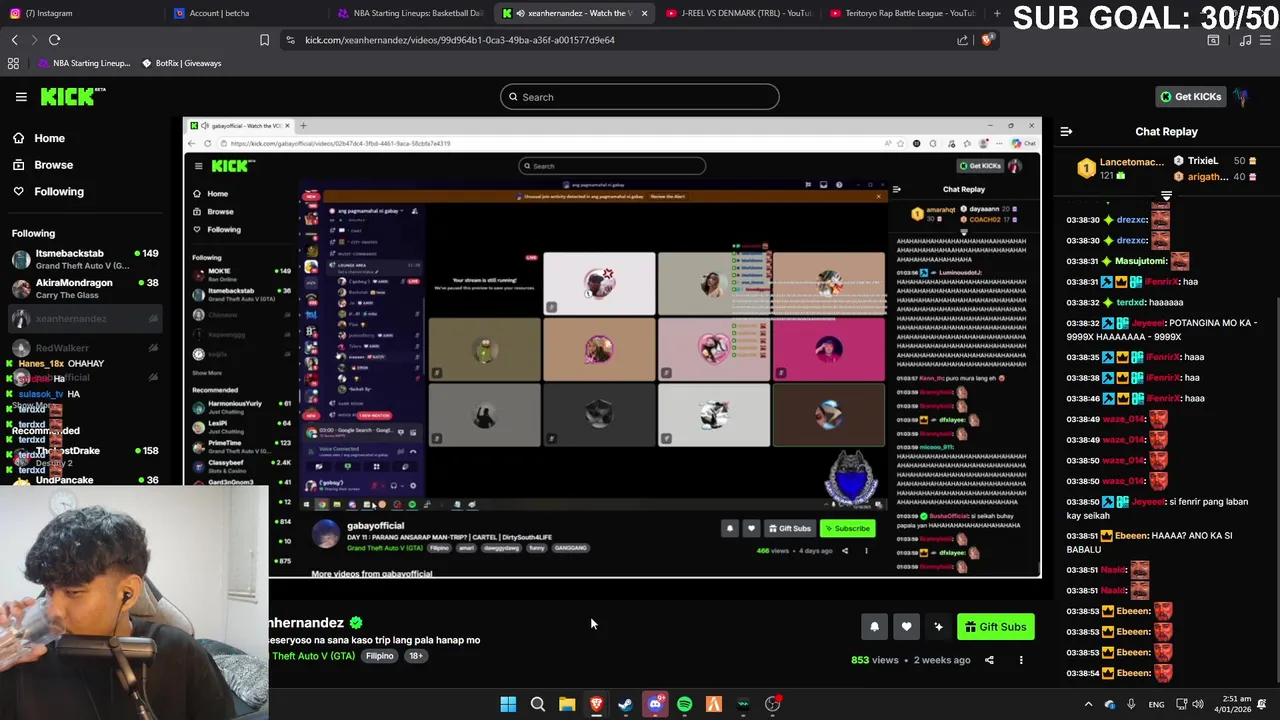
Task: Reload the current page
Action: pyautogui.click(x=54, y=40)
